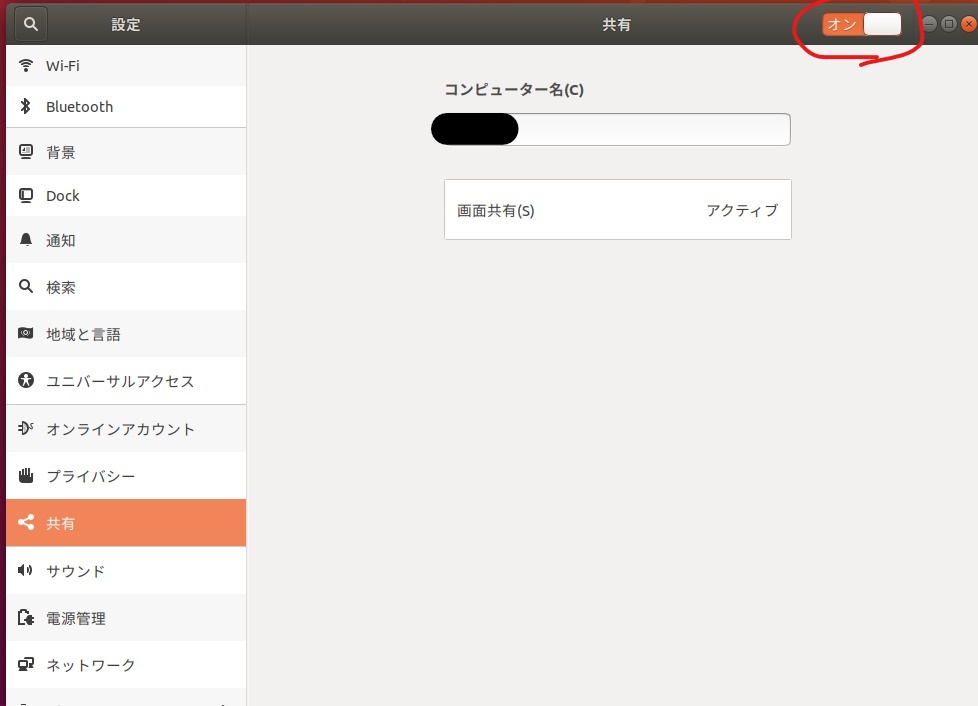This screenshot has height=706, width=978.
Task: Click the ネットワーク network computers icon
Action: point(26,664)
